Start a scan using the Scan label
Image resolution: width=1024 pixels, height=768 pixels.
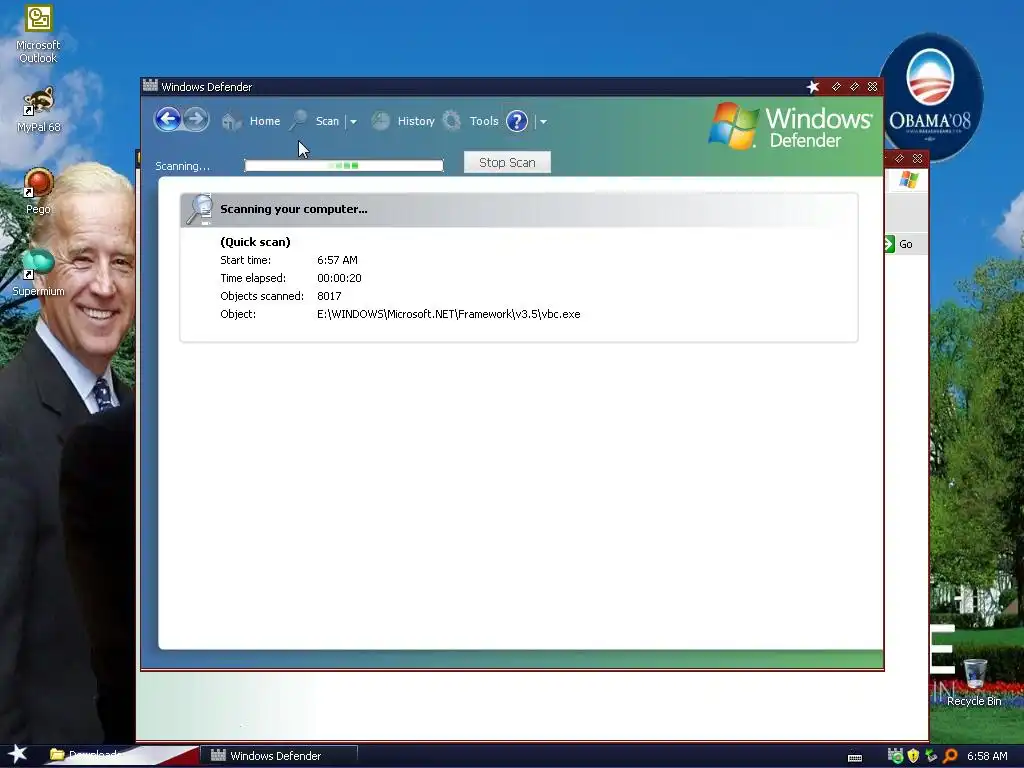click(327, 121)
